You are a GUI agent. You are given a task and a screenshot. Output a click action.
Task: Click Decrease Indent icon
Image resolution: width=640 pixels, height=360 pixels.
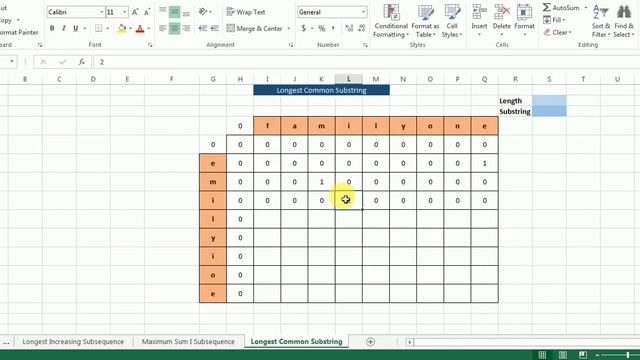(x=202, y=29)
